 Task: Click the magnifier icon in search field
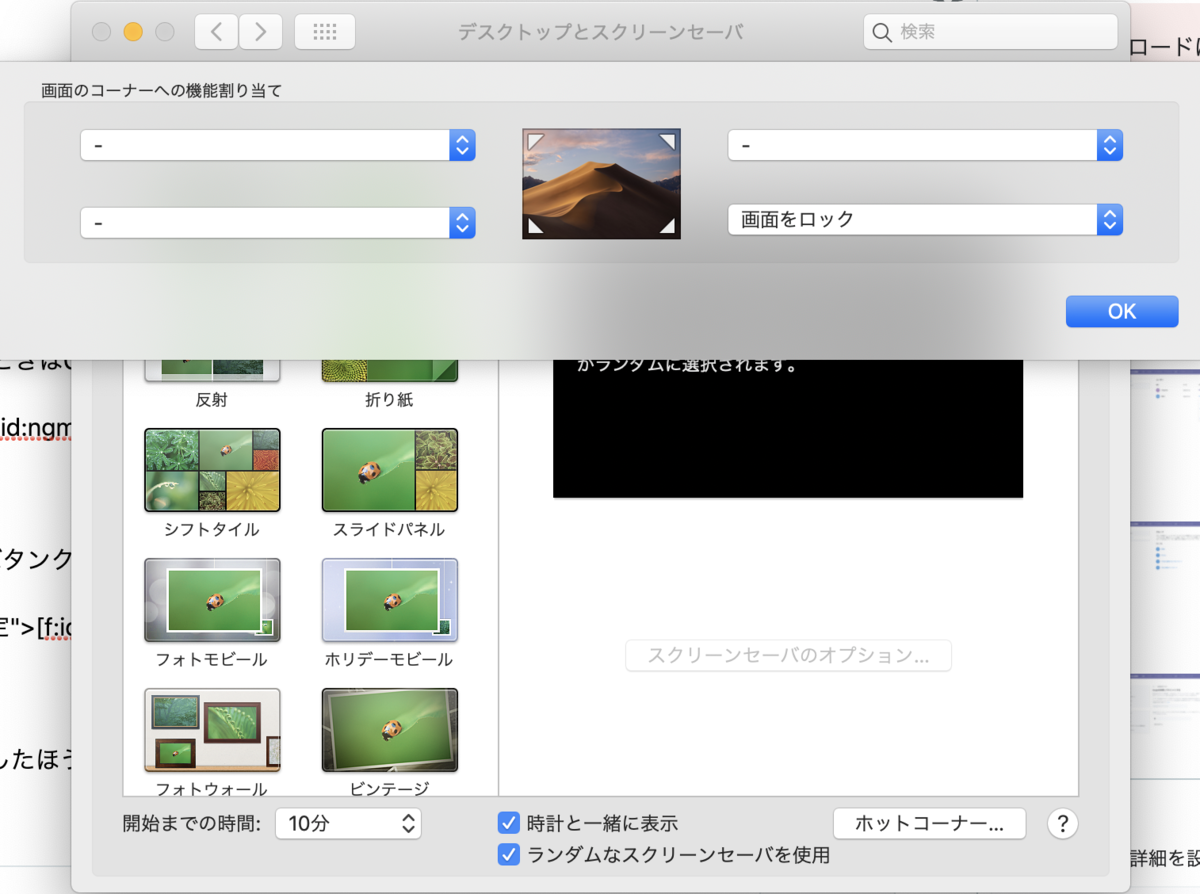coord(882,33)
